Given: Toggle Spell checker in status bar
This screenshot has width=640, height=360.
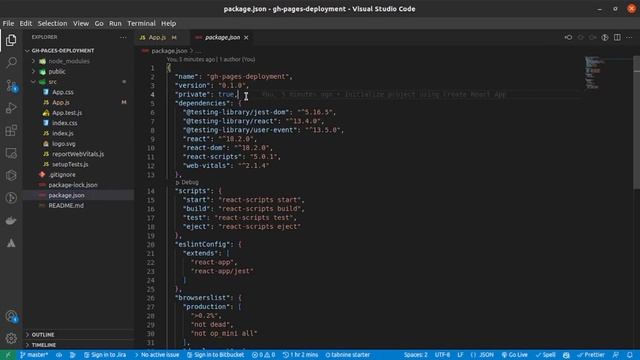Looking at the screenshot, I should point(546,355).
